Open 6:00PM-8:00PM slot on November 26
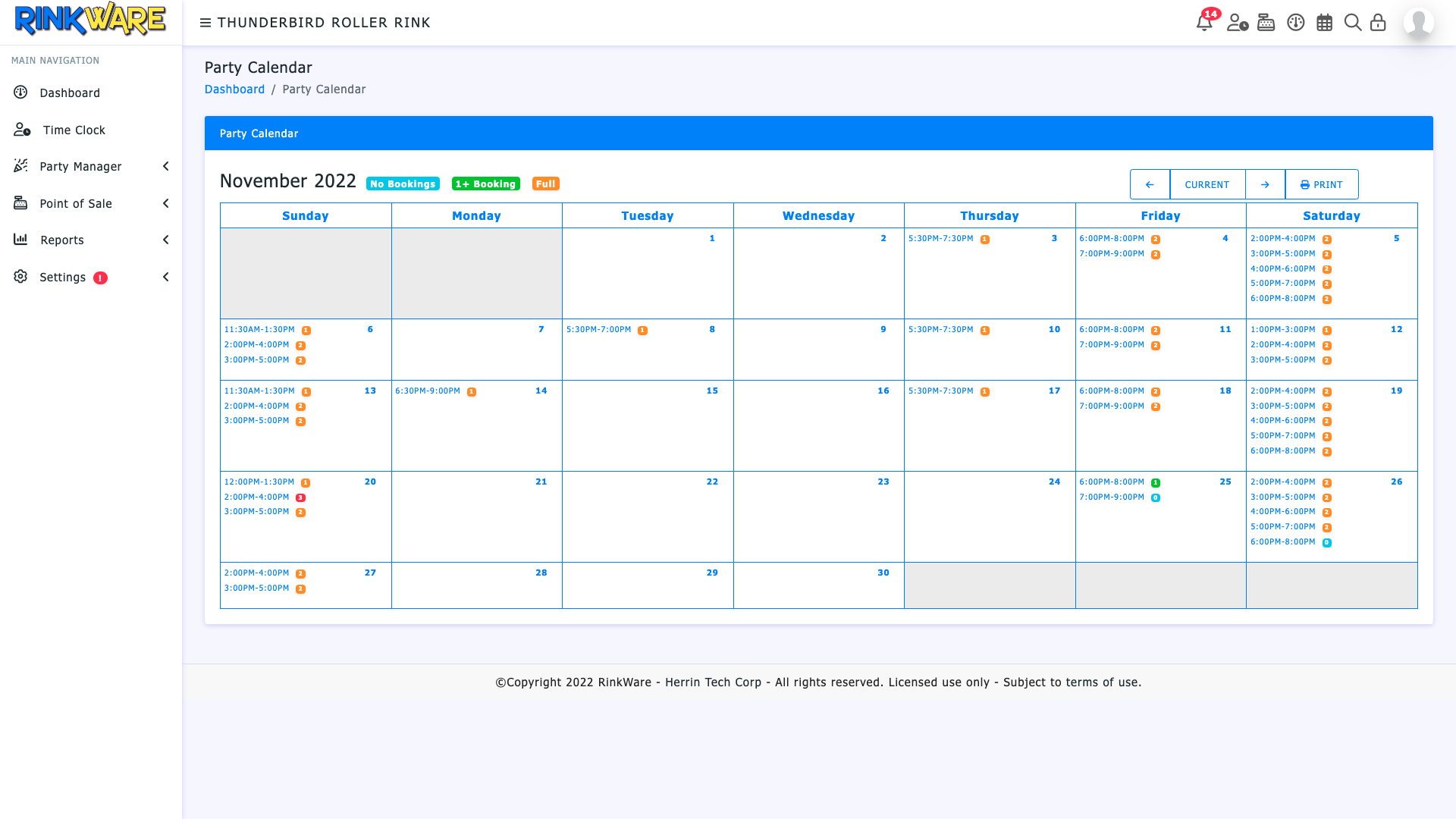This screenshot has height=819, width=1456. [x=1282, y=541]
